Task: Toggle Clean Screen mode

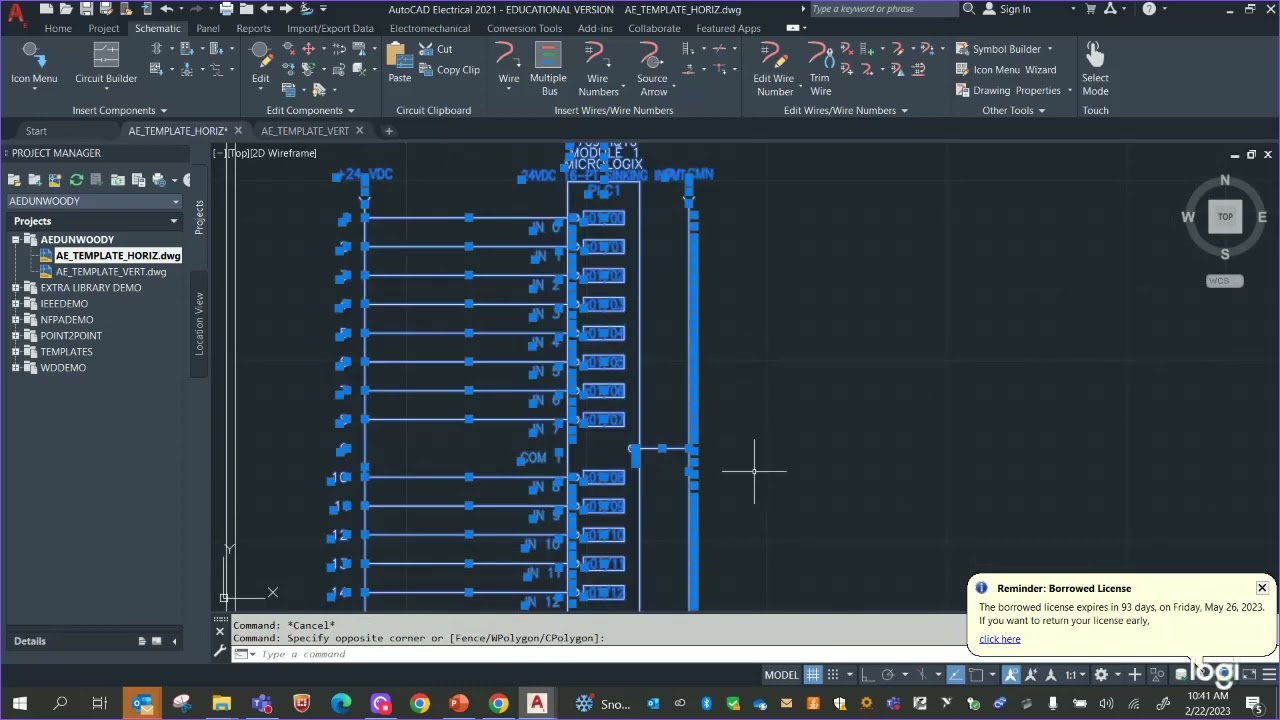Action: [1249, 674]
